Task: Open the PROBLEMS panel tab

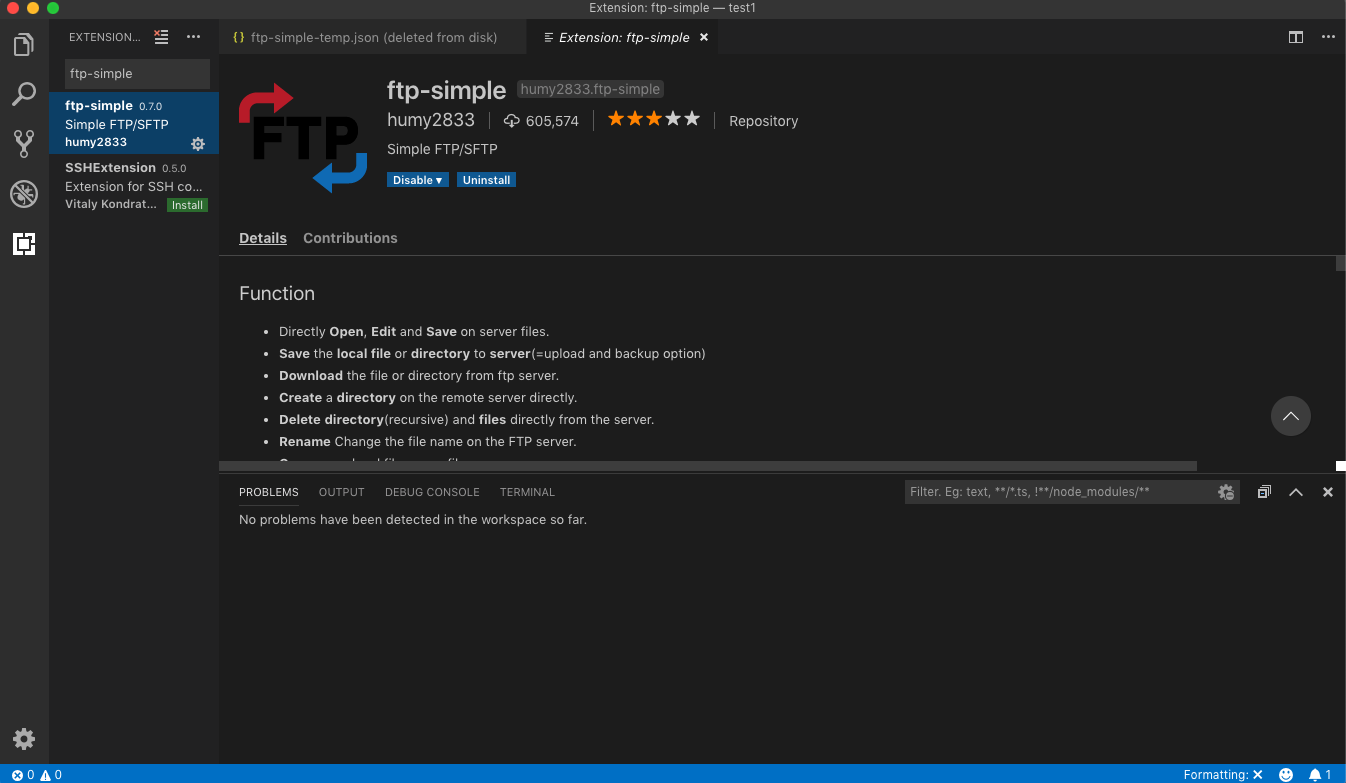Action: (269, 492)
